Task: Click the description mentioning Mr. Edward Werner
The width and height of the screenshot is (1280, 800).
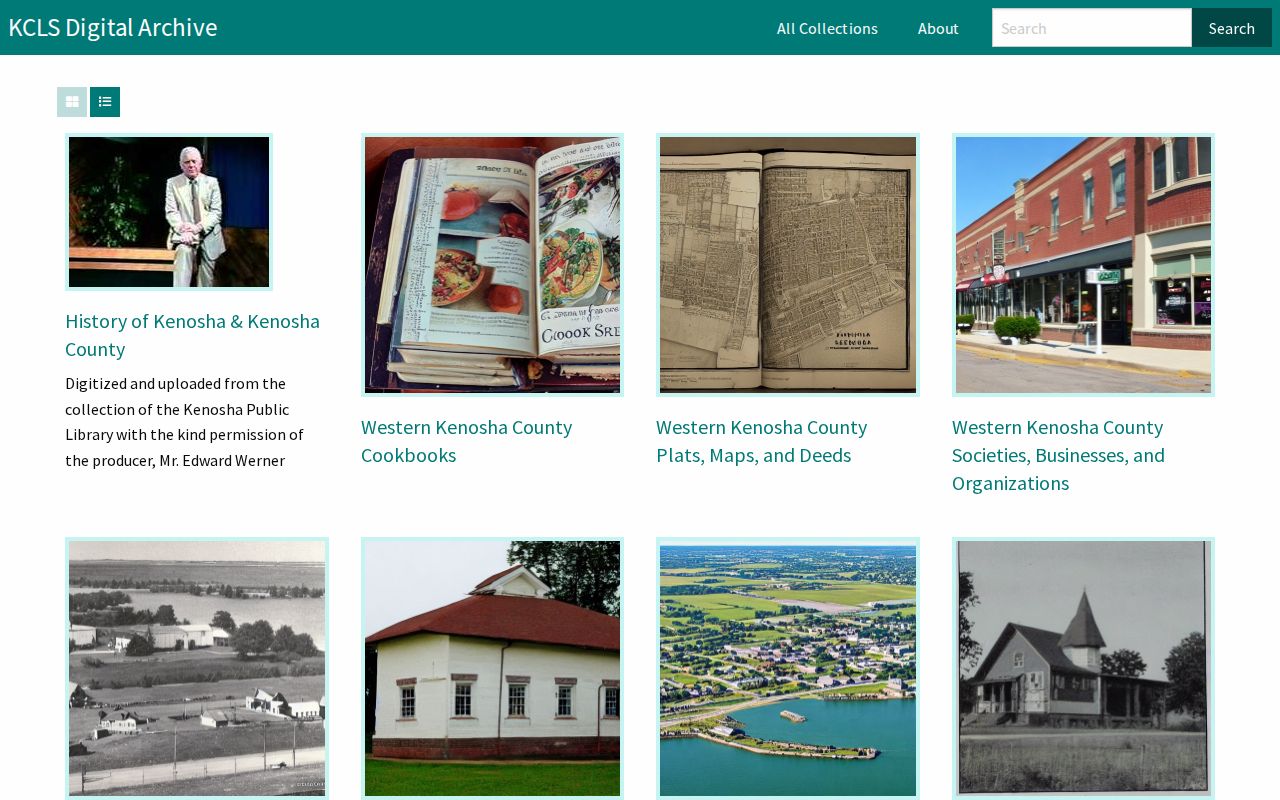Action: point(184,422)
